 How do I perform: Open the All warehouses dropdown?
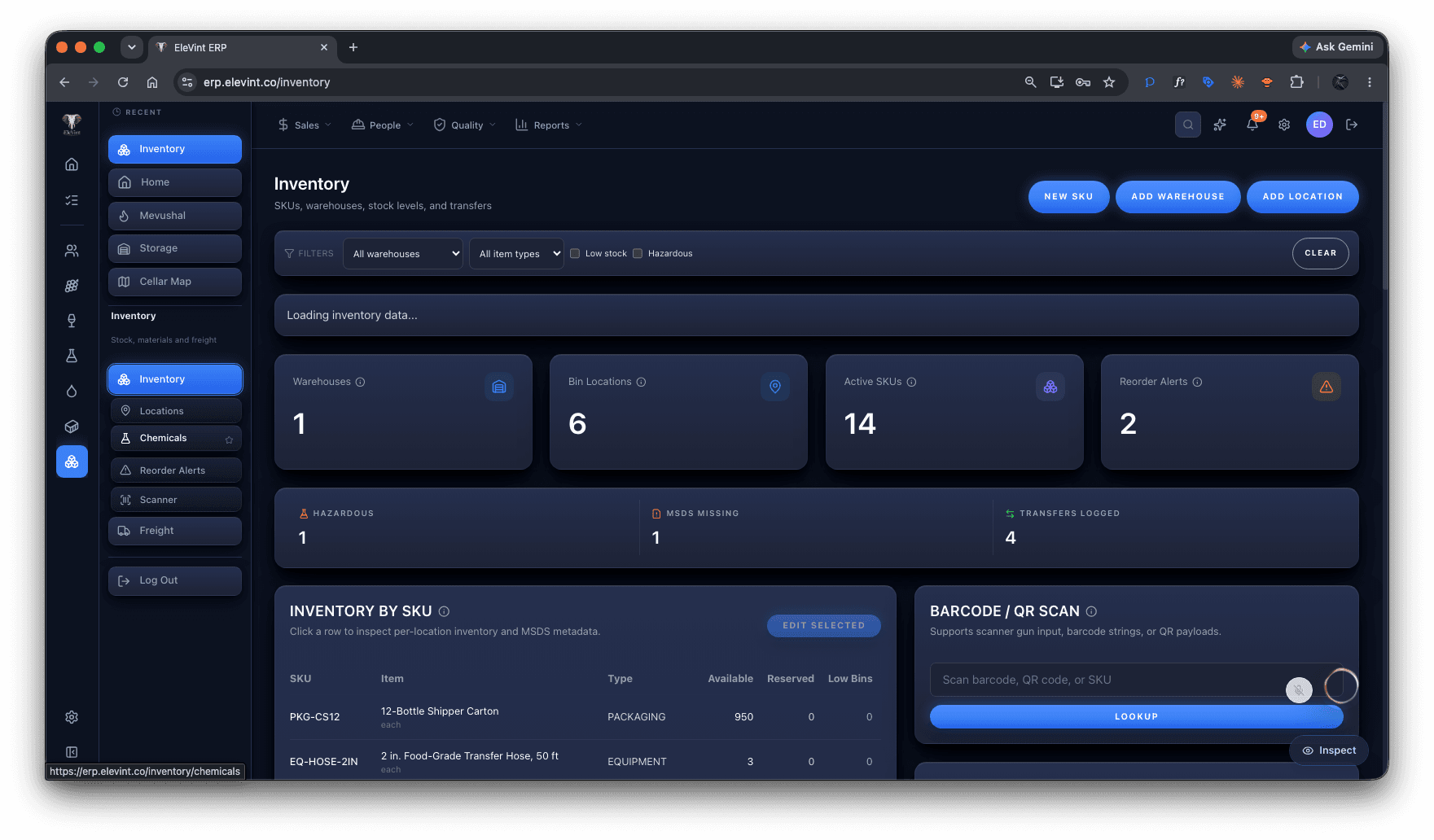click(x=403, y=253)
